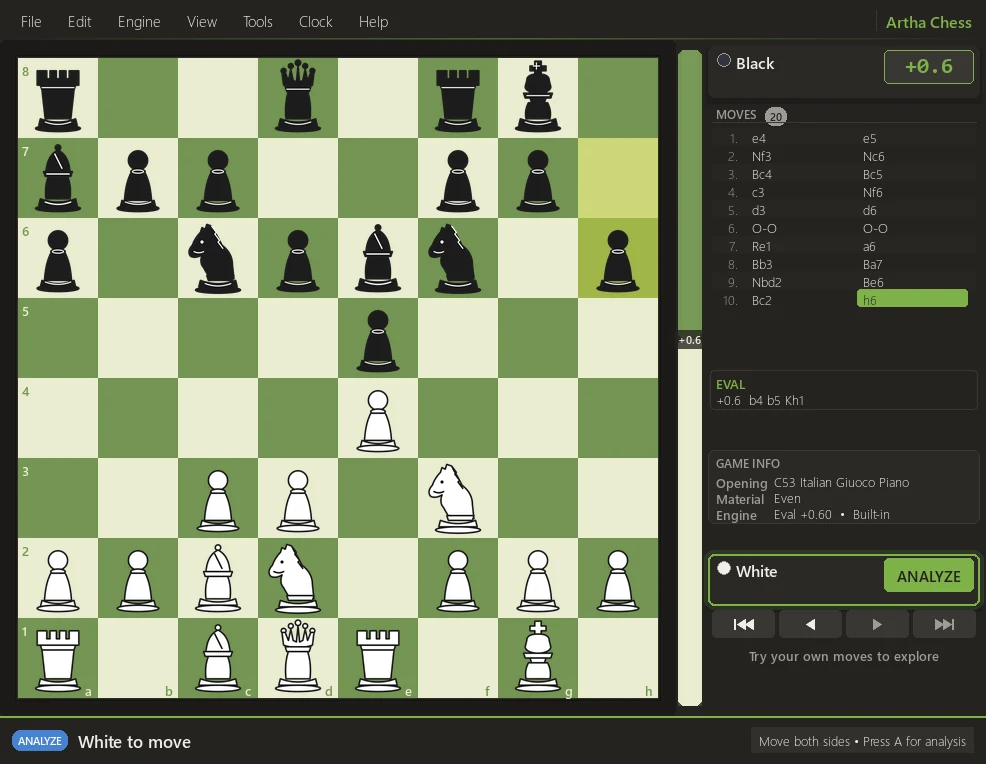Screen dimensions: 986x764
Task: Go to move 10. Bc2
Action: pos(762,301)
